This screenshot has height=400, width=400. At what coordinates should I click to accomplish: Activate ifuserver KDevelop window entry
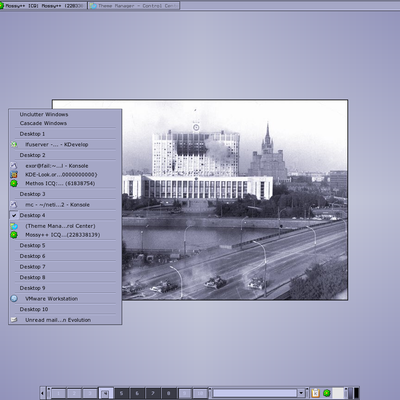tap(65, 145)
